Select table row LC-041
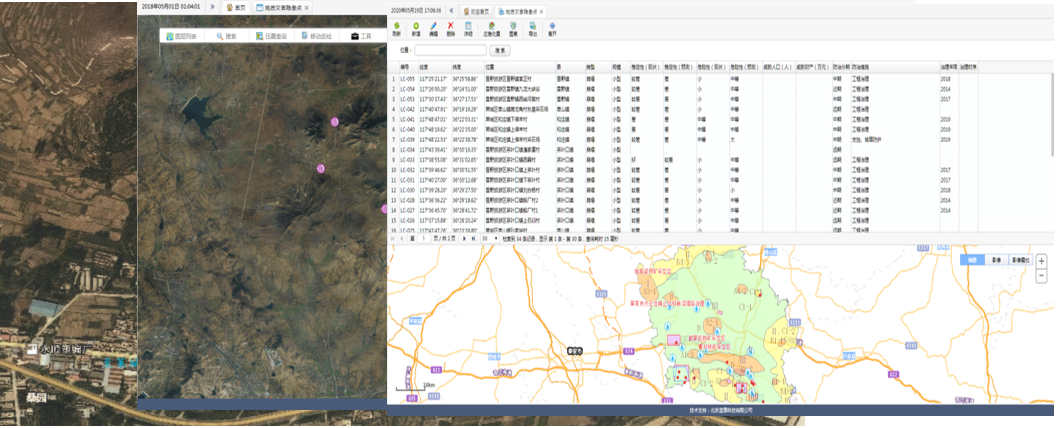The width and height of the screenshot is (1064, 428). [683, 119]
